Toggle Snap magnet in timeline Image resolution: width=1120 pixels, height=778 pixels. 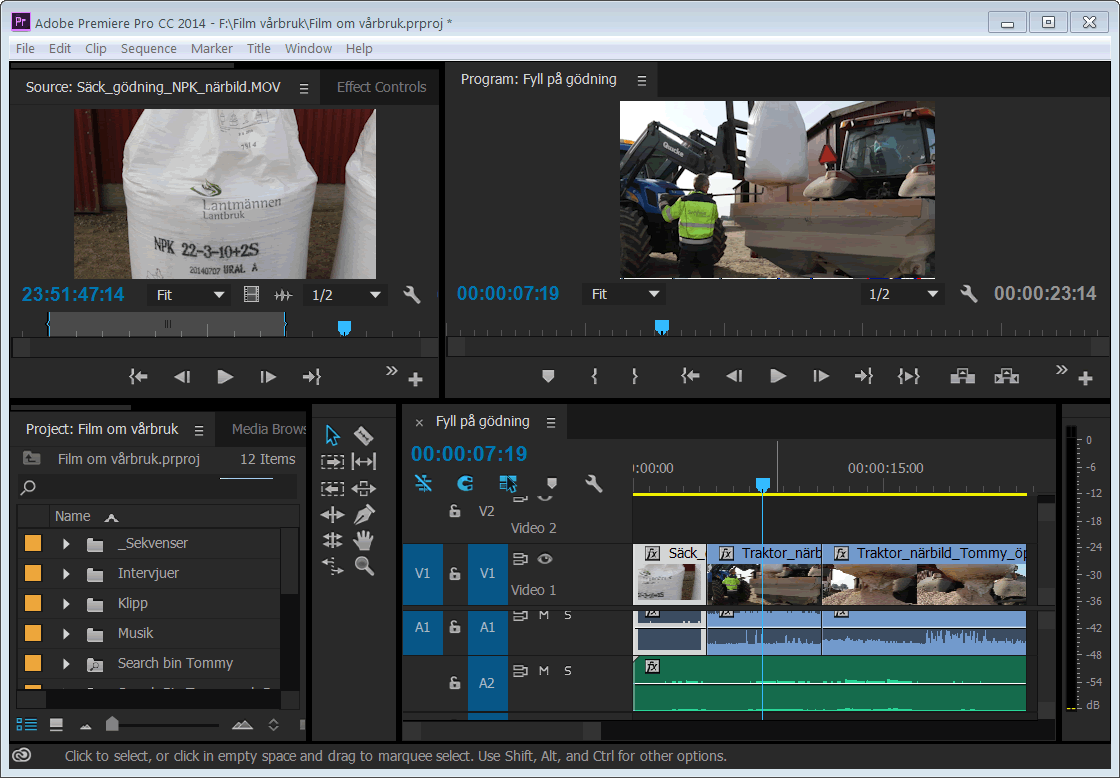465,484
